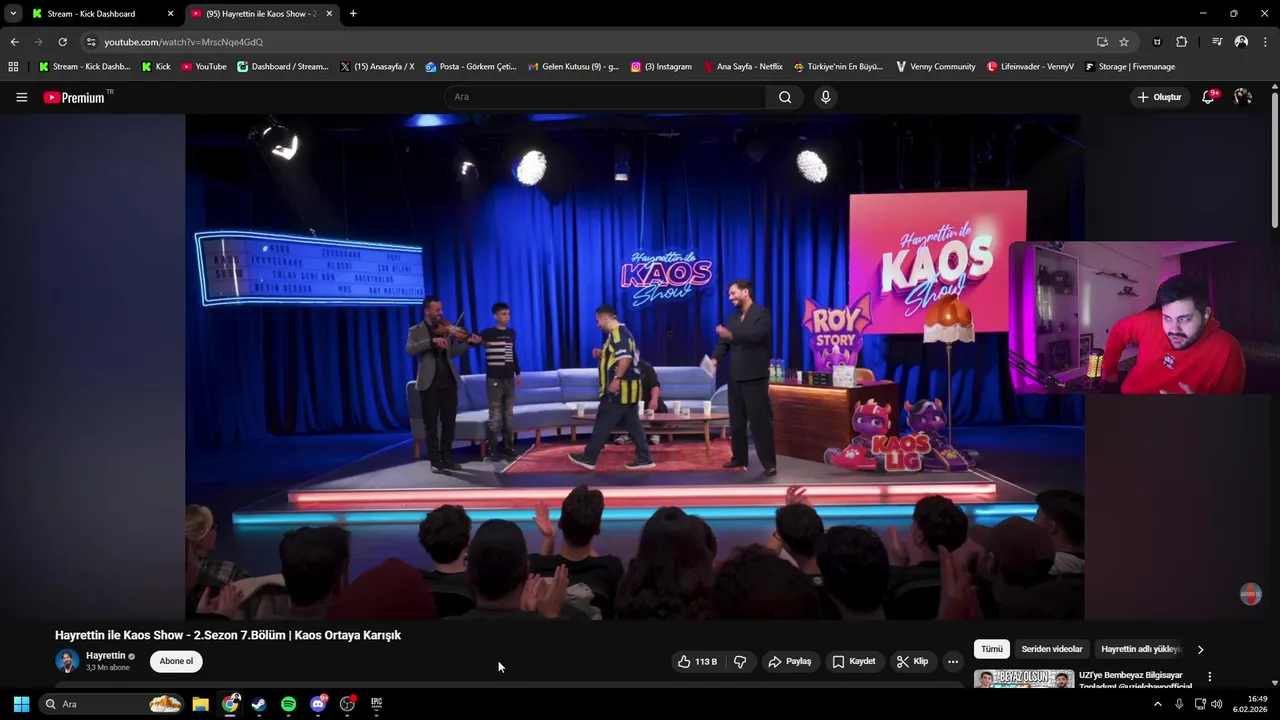
Task: Go back using the browser back arrow
Action: (x=14, y=42)
